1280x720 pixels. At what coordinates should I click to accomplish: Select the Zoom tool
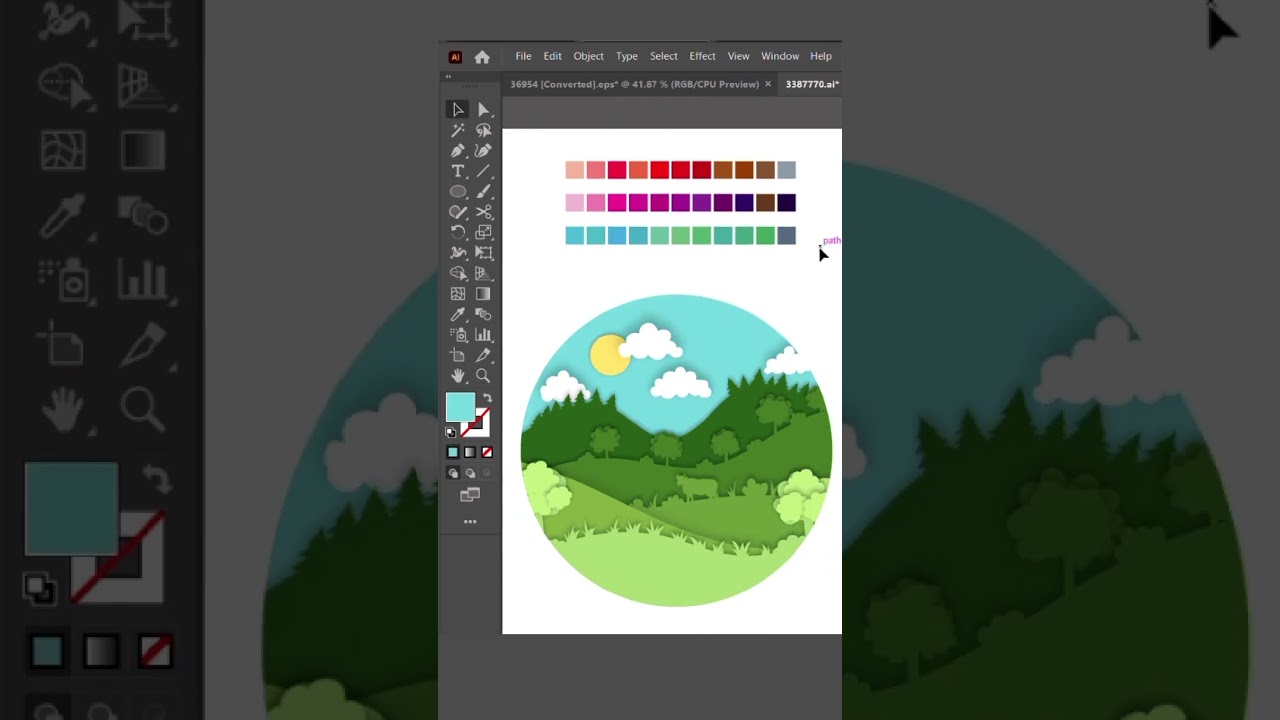[x=484, y=376]
